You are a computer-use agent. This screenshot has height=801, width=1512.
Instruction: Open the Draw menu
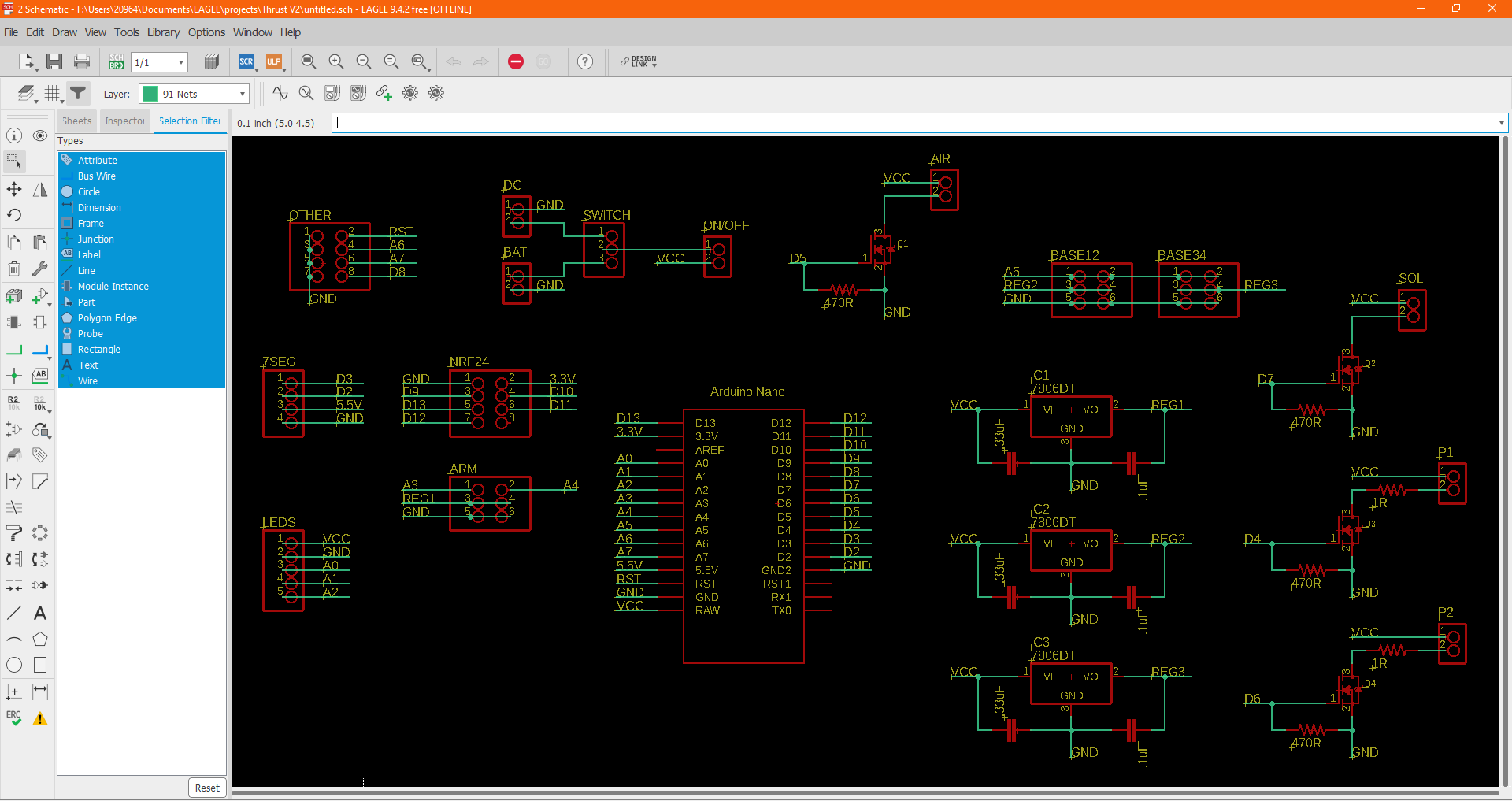click(65, 32)
